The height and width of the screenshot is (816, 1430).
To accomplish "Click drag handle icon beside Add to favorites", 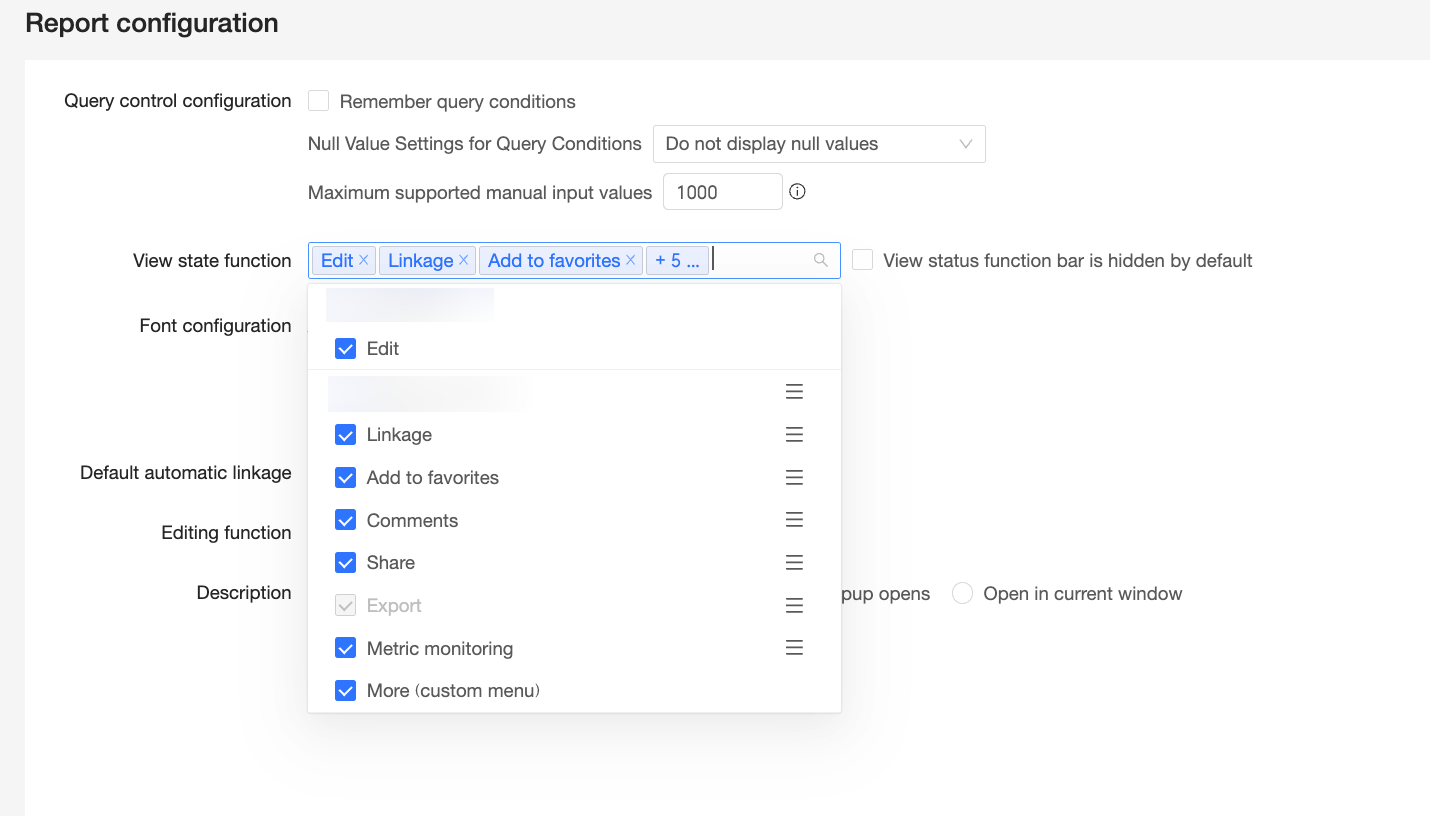I will click(794, 478).
